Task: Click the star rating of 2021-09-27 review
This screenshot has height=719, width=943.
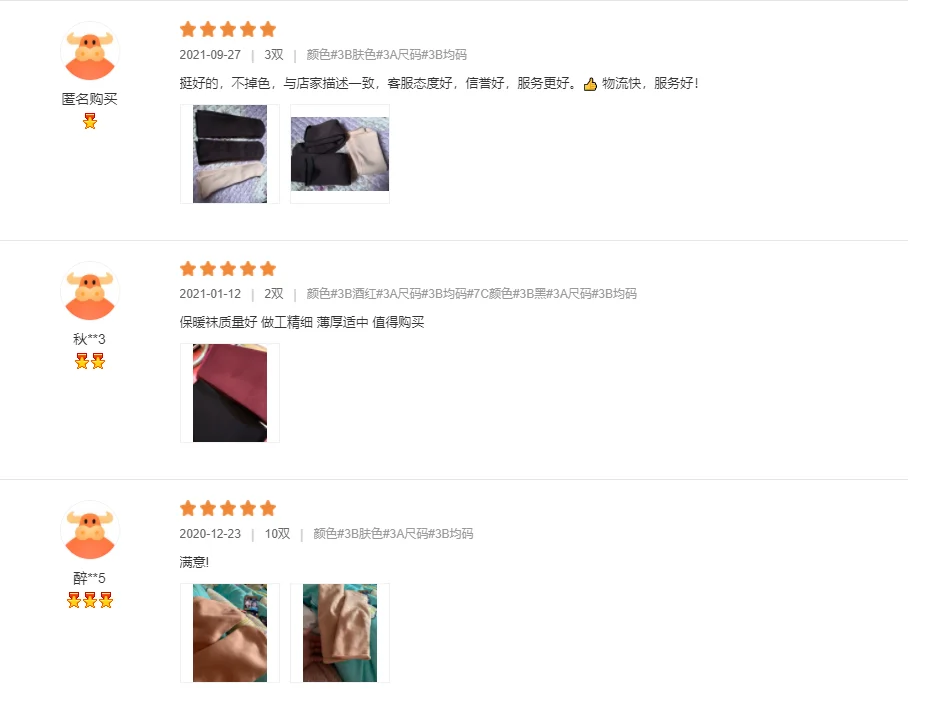Action: (228, 29)
